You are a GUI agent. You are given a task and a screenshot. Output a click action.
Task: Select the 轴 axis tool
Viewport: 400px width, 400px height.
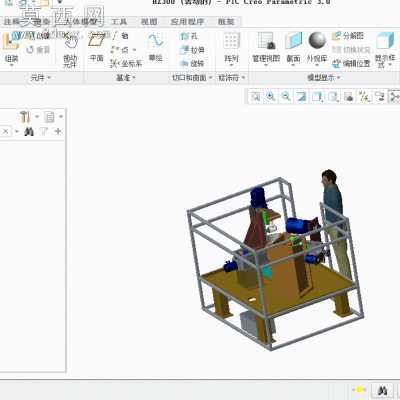click(120, 36)
